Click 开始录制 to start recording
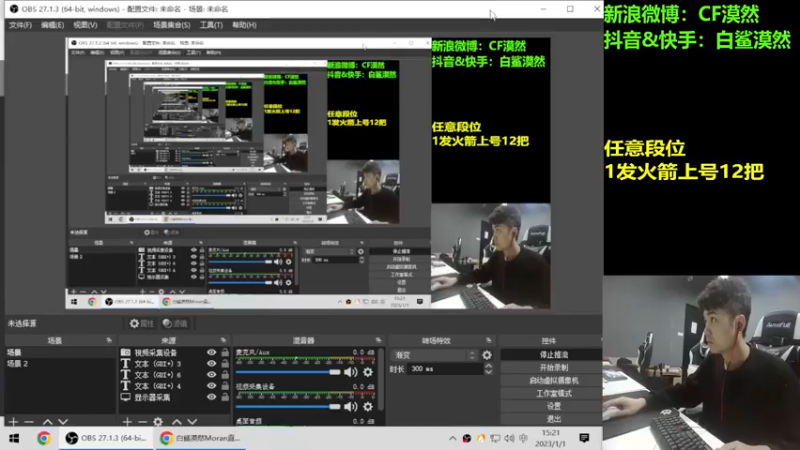Viewport: 800px width, 450px height. (x=553, y=367)
